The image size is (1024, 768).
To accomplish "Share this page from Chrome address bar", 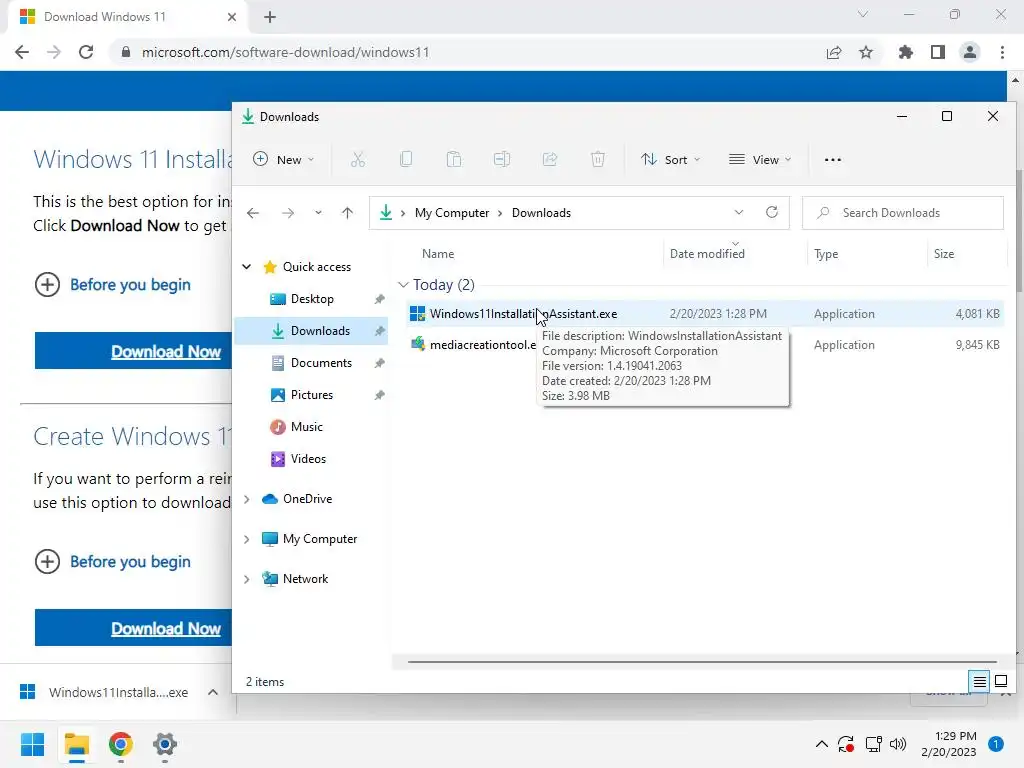I will point(834,52).
